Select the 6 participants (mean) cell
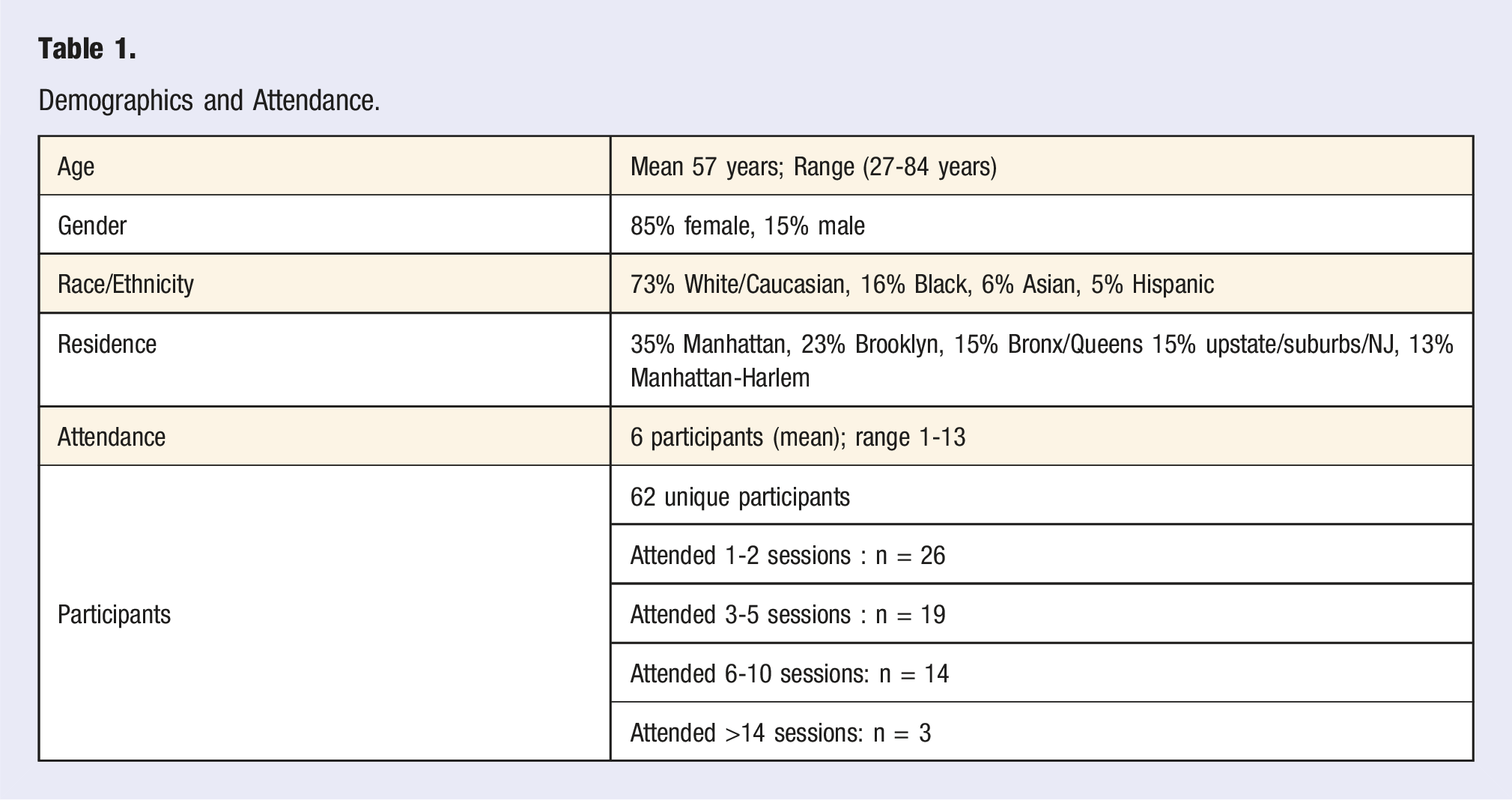Image resolution: width=1512 pixels, height=800 pixels. (x=1042, y=437)
